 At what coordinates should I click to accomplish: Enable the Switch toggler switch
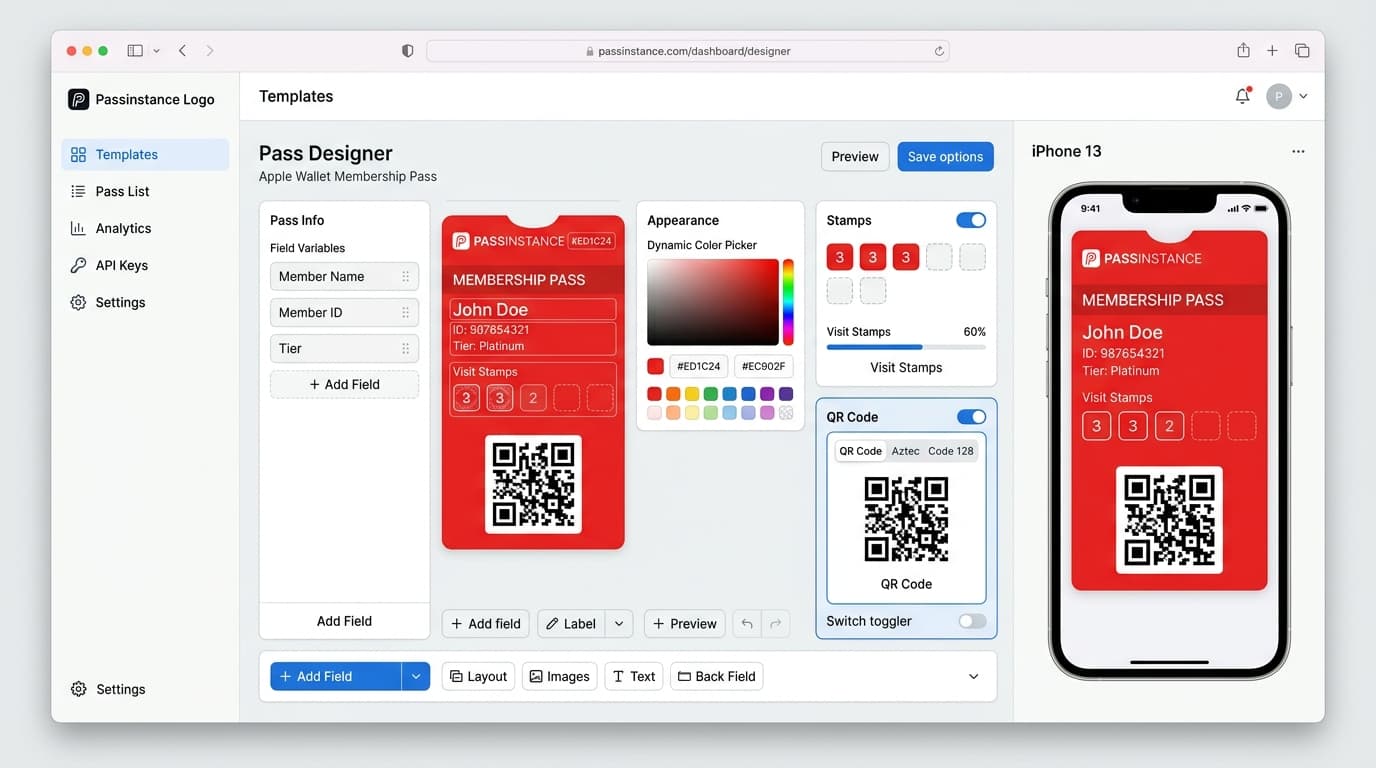972,621
